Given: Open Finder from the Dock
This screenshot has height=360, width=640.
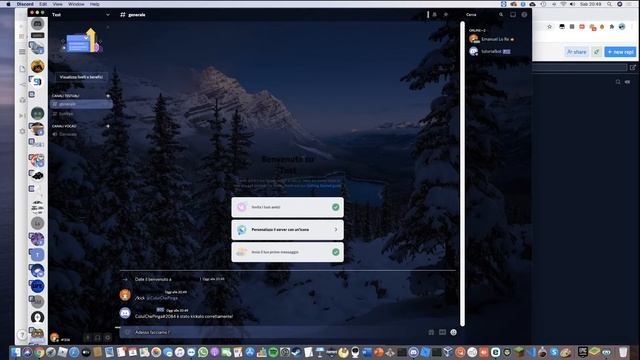Looking at the screenshot, I should click(x=16, y=352).
